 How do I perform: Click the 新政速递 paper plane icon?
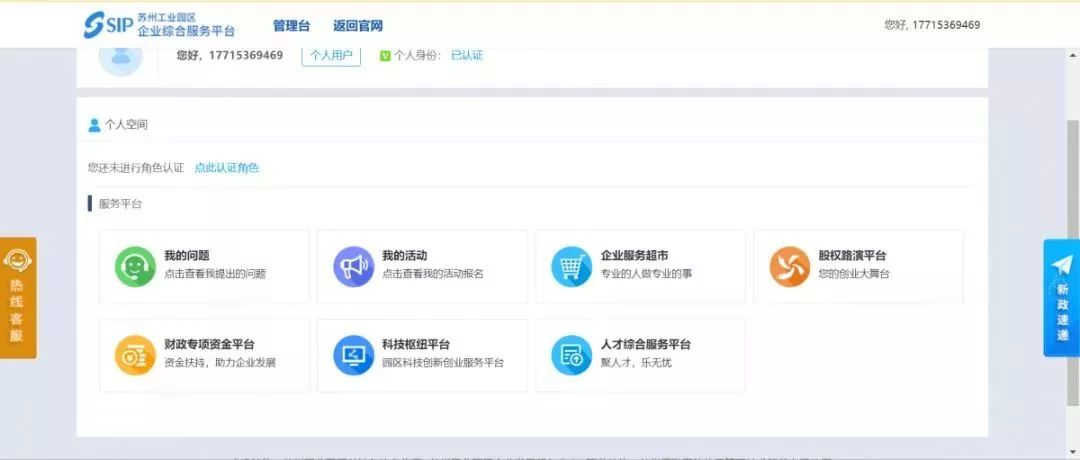point(1062,265)
